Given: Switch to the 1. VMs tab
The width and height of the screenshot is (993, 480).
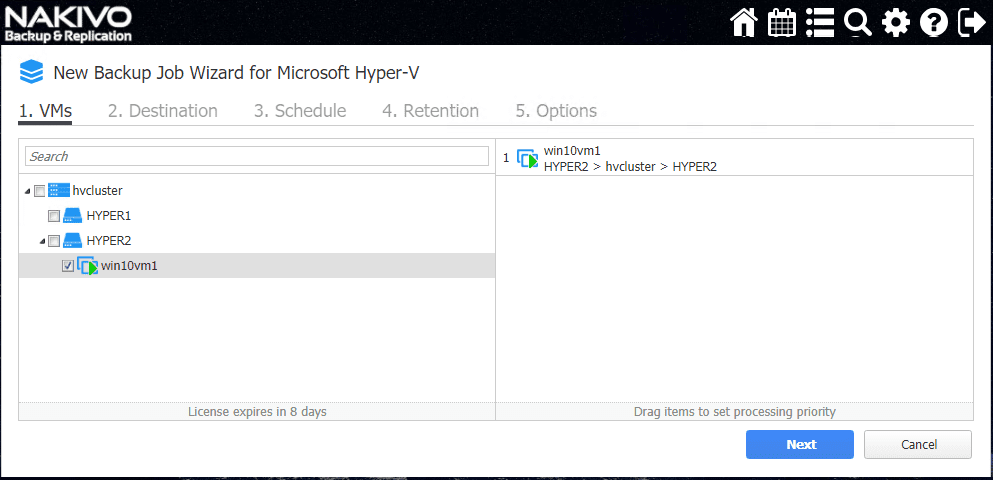Looking at the screenshot, I should [x=45, y=111].
